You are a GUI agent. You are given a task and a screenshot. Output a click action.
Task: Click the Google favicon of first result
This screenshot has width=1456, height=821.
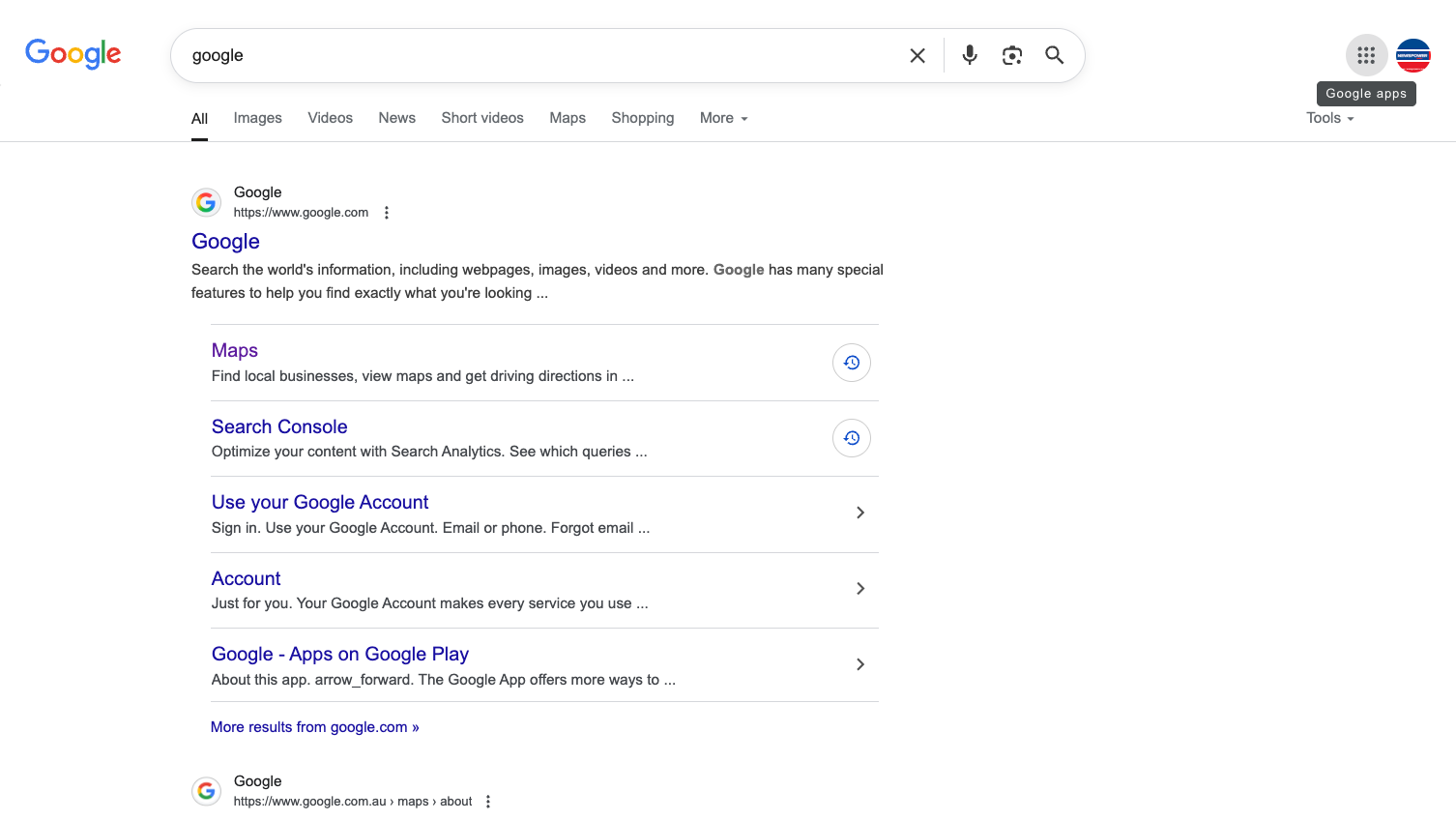pyautogui.click(x=206, y=202)
